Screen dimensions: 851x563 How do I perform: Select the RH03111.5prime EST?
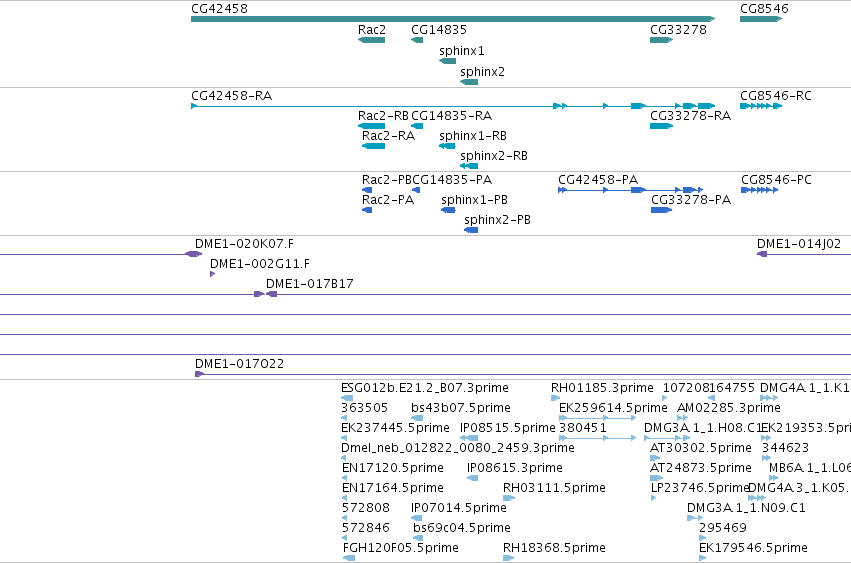[x=509, y=498]
